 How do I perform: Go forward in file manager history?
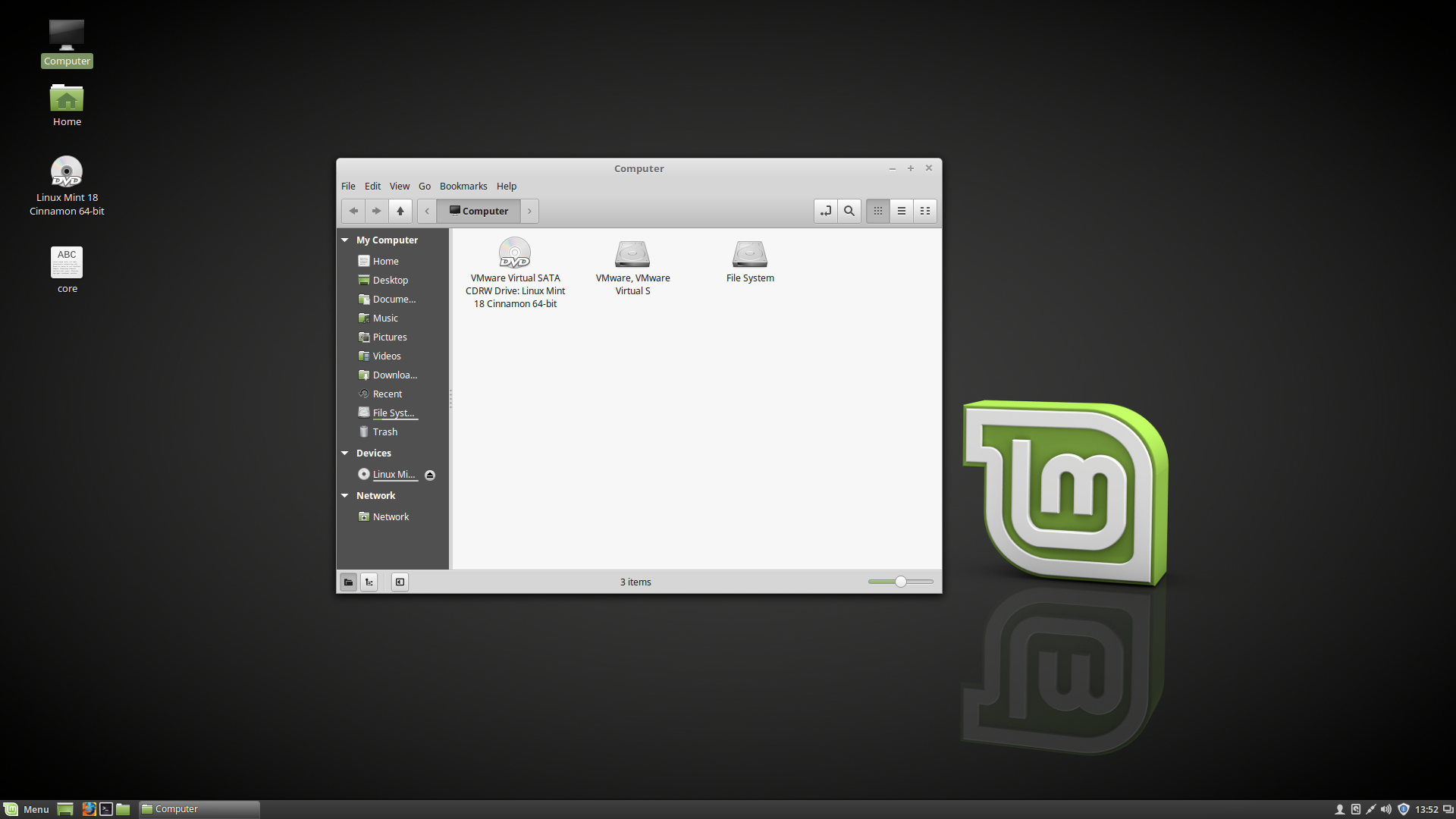(x=377, y=211)
